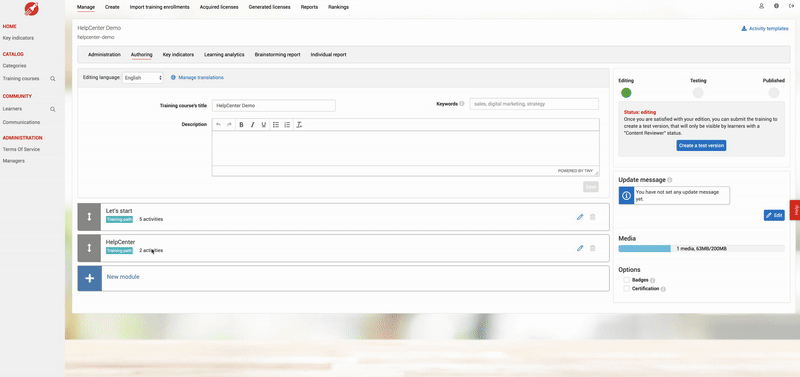800x377 pixels.
Task: Click the blue plus icon for New module
Action: click(90, 278)
